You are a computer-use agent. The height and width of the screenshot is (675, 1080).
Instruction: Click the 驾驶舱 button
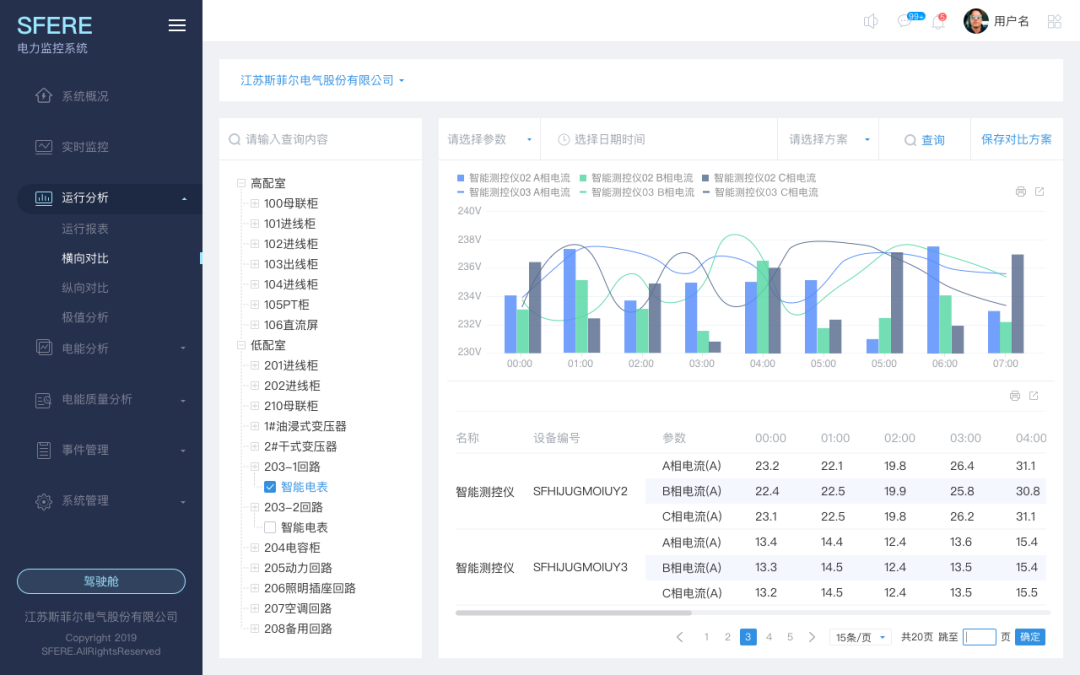[x=101, y=581]
